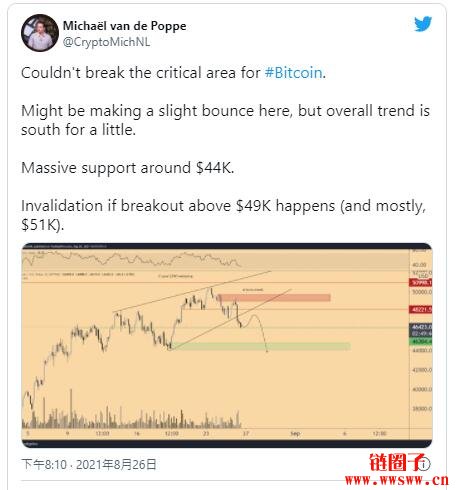Click the 'Massive support around $44K' text
458x490 pixels.
(128, 168)
